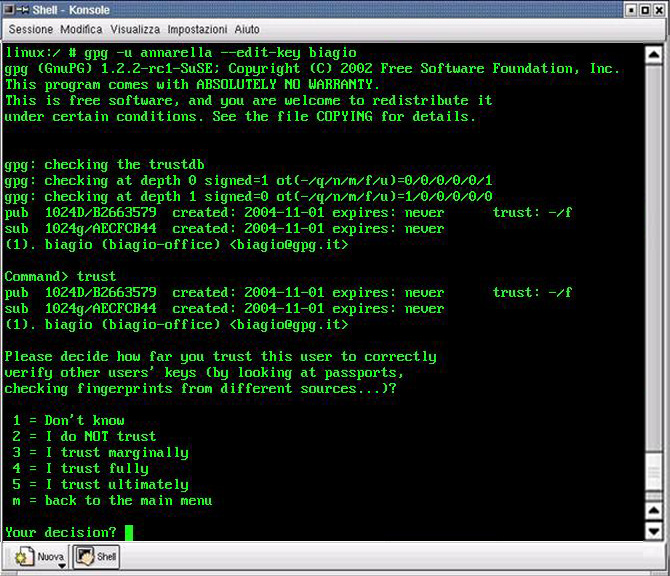Click at the 'Your decision?' prompt cursor
Screen dimensions: 670x576
[129, 532]
